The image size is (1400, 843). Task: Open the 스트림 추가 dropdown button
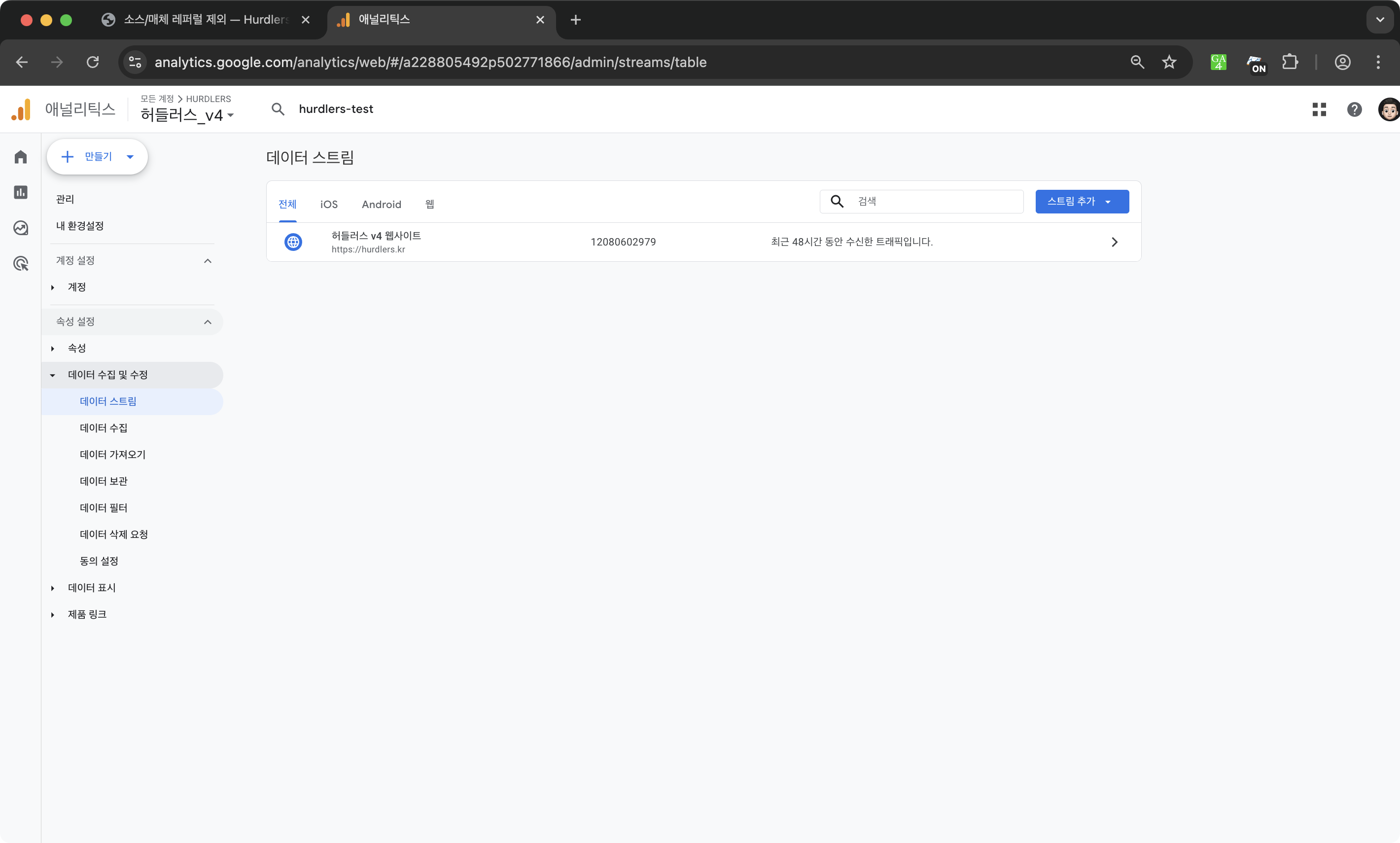coord(1082,202)
